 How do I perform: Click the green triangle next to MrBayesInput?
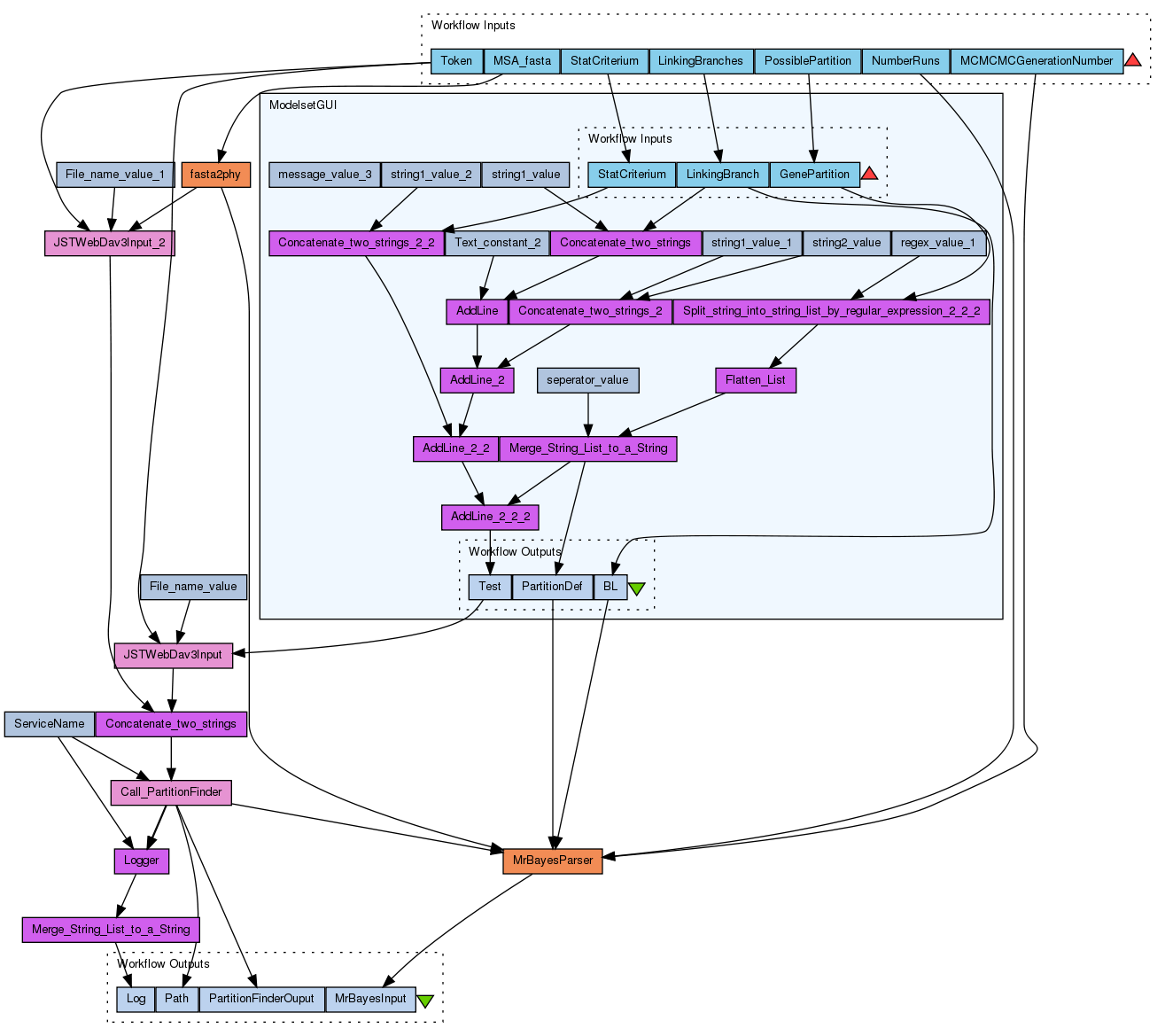point(425,1001)
